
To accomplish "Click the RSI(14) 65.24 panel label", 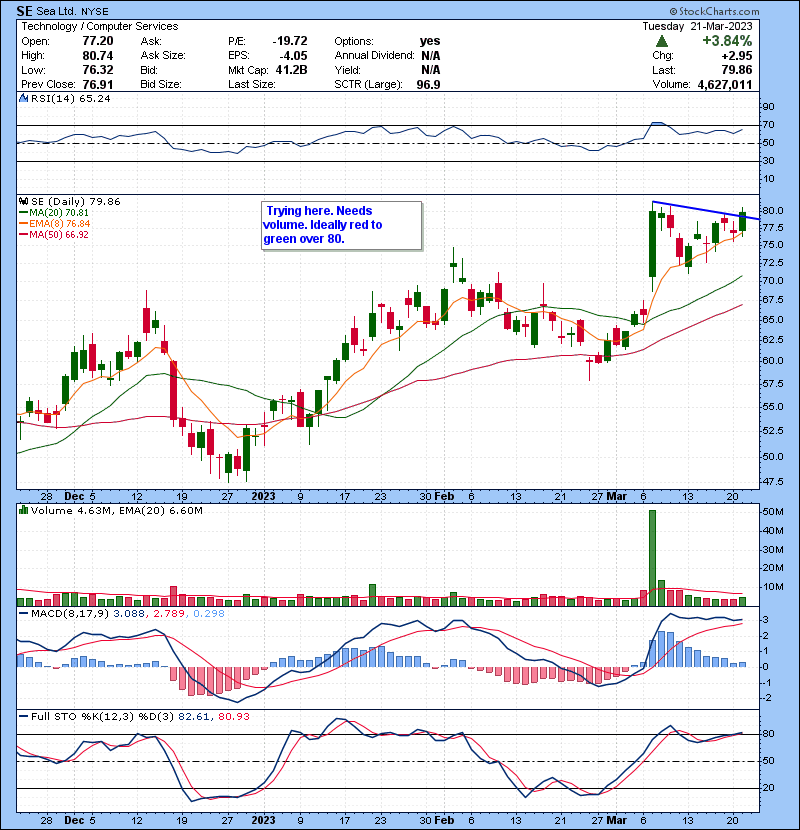I will tap(70, 98).
